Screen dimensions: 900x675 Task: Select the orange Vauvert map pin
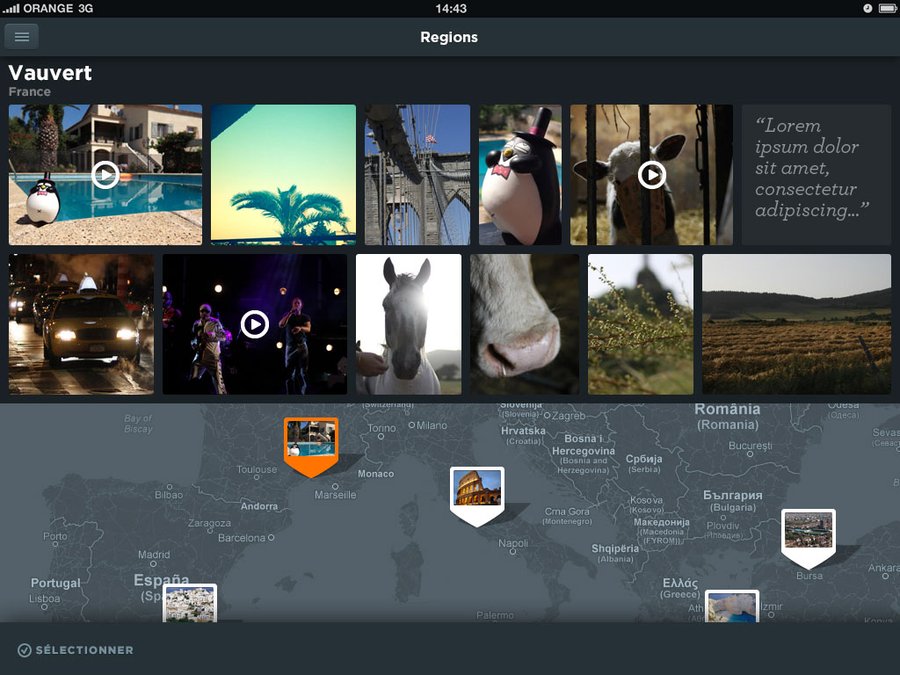click(x=311, y=442)
